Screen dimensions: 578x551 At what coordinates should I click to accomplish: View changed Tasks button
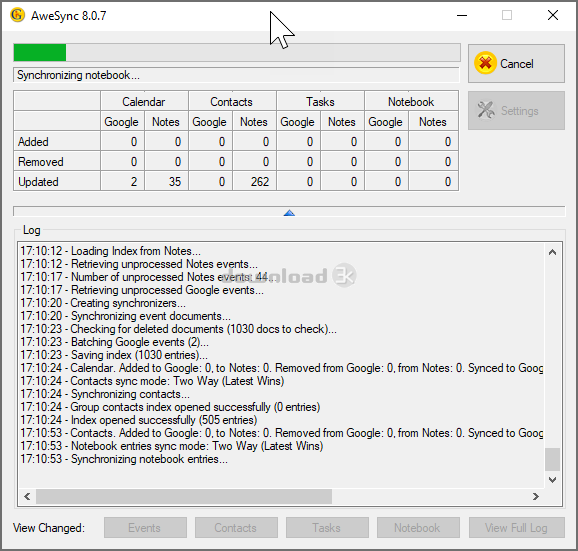pyautogui.click(x=327, y=527)
